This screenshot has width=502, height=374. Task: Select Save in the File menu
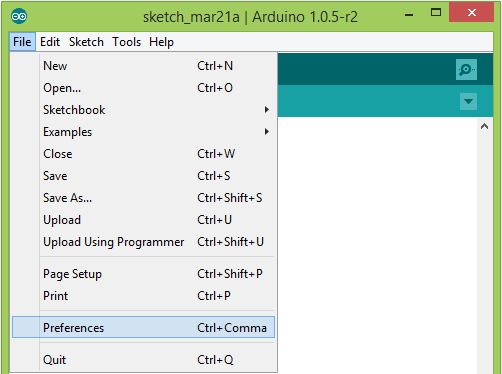click(x=143, y=176)
